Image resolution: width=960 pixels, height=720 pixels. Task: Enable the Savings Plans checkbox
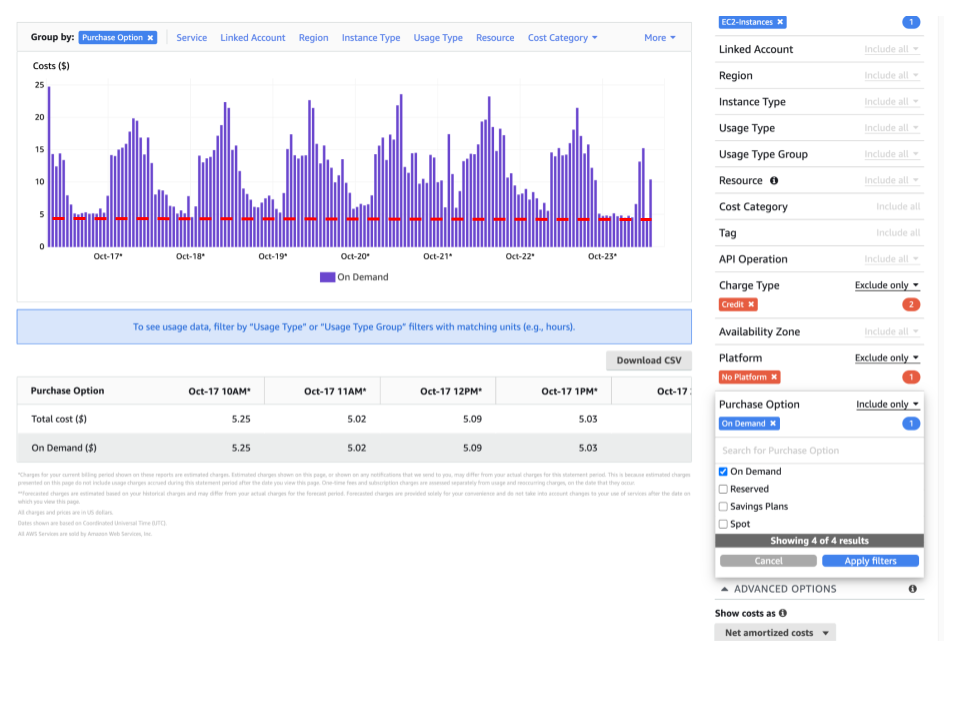click(723, 507)
